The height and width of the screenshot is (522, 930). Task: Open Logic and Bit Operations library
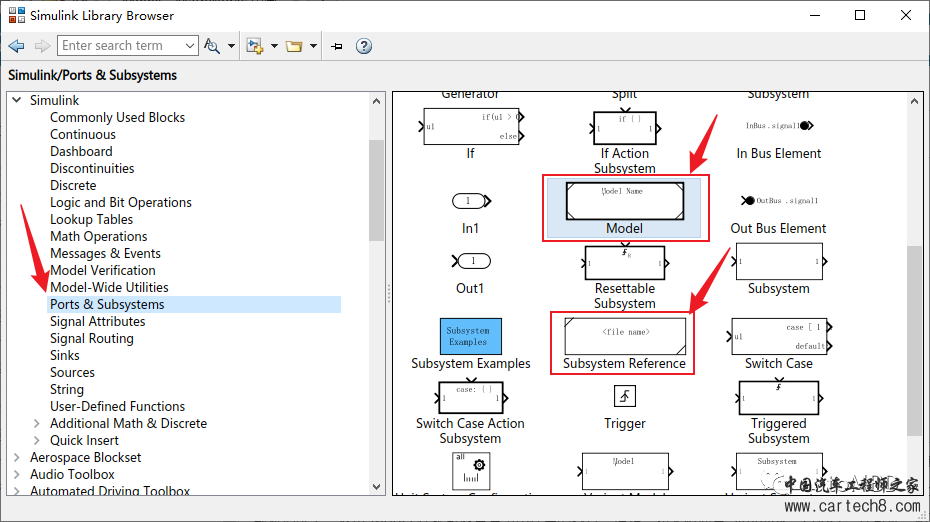[121, 203]
